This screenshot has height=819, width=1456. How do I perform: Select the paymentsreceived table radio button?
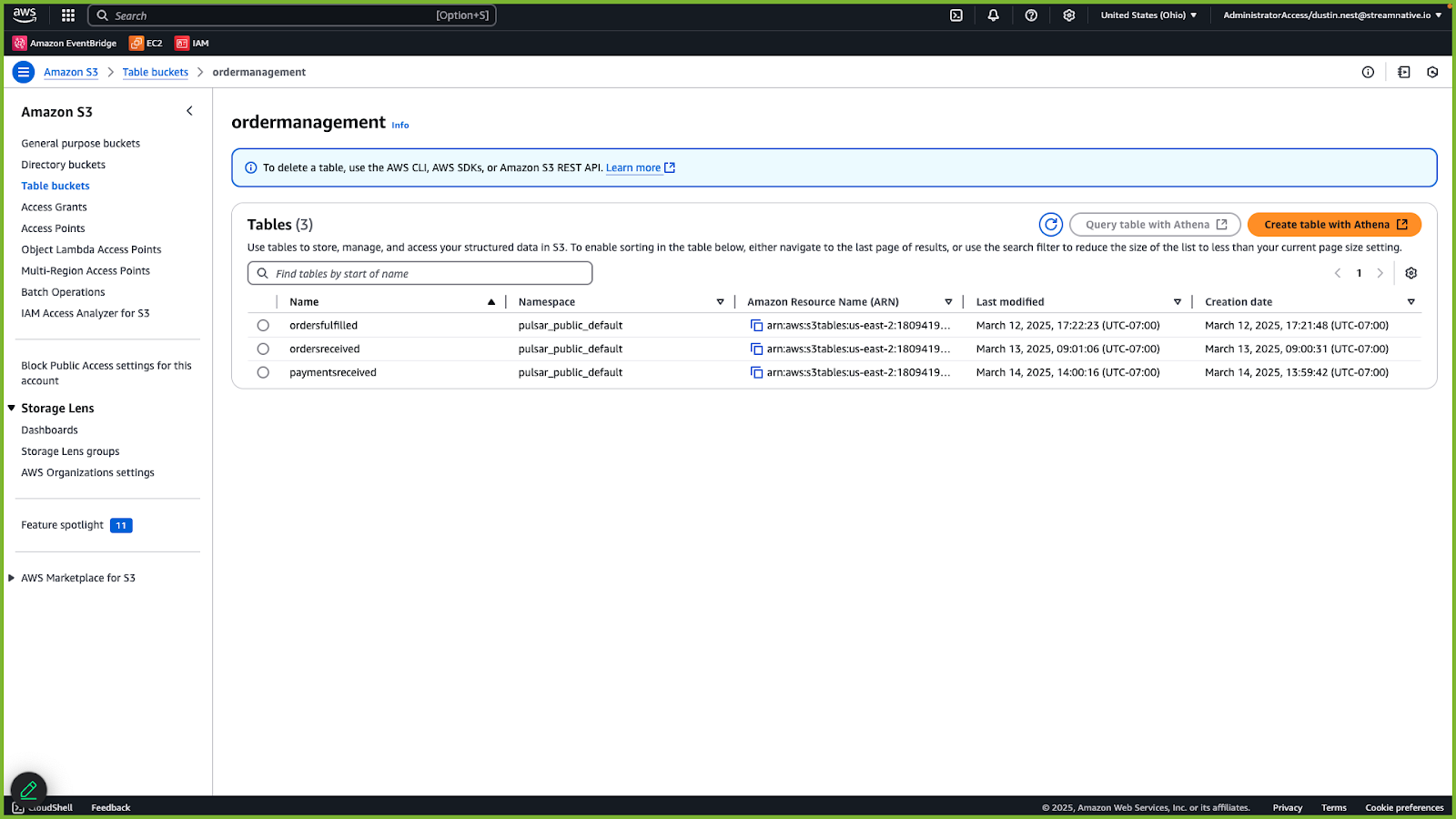[263, 373]
